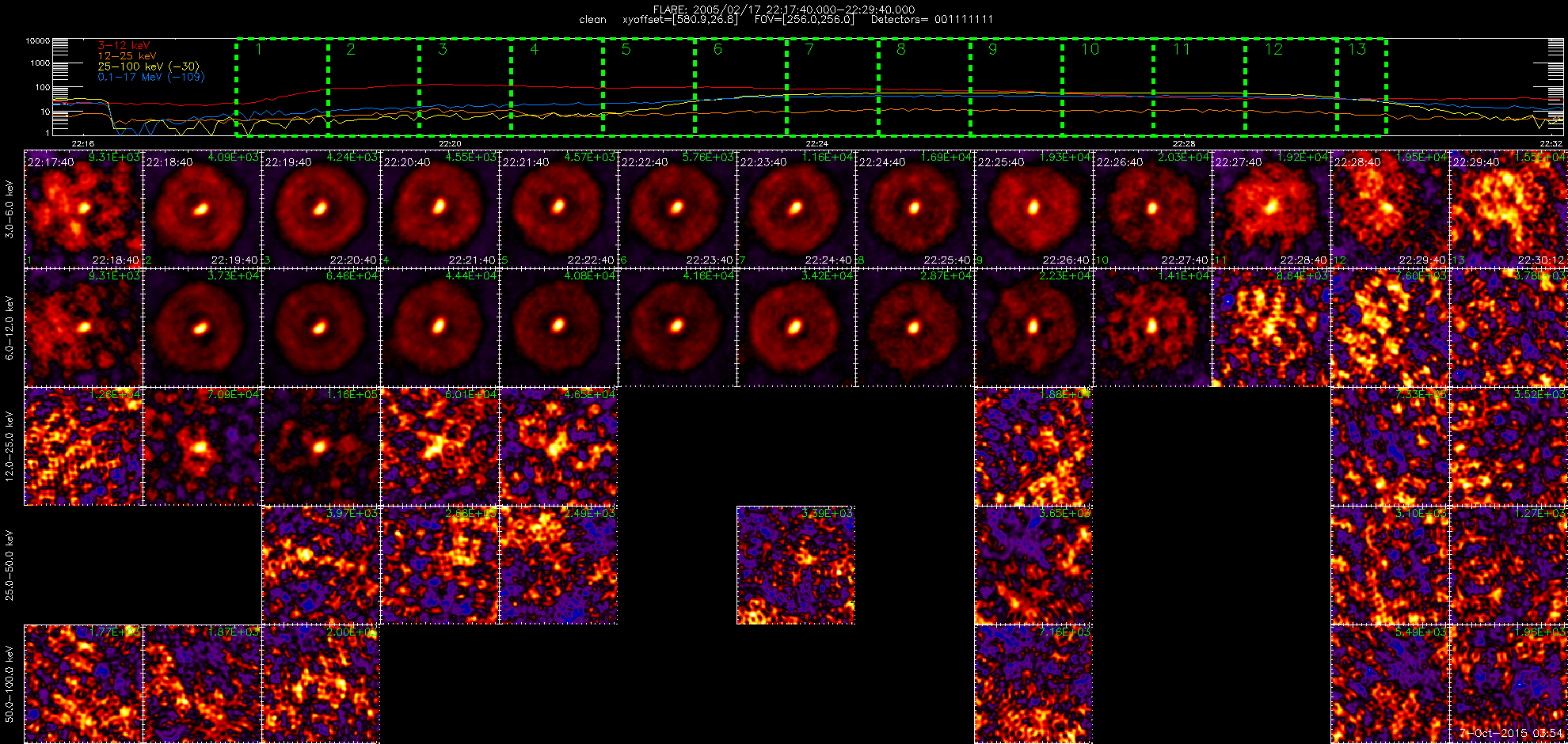This screenshot has width=1568, height=744.
Task: Click the 6.0-12.0 keV image with peak 3.73E+04
Action: click(x=202, y=328)
